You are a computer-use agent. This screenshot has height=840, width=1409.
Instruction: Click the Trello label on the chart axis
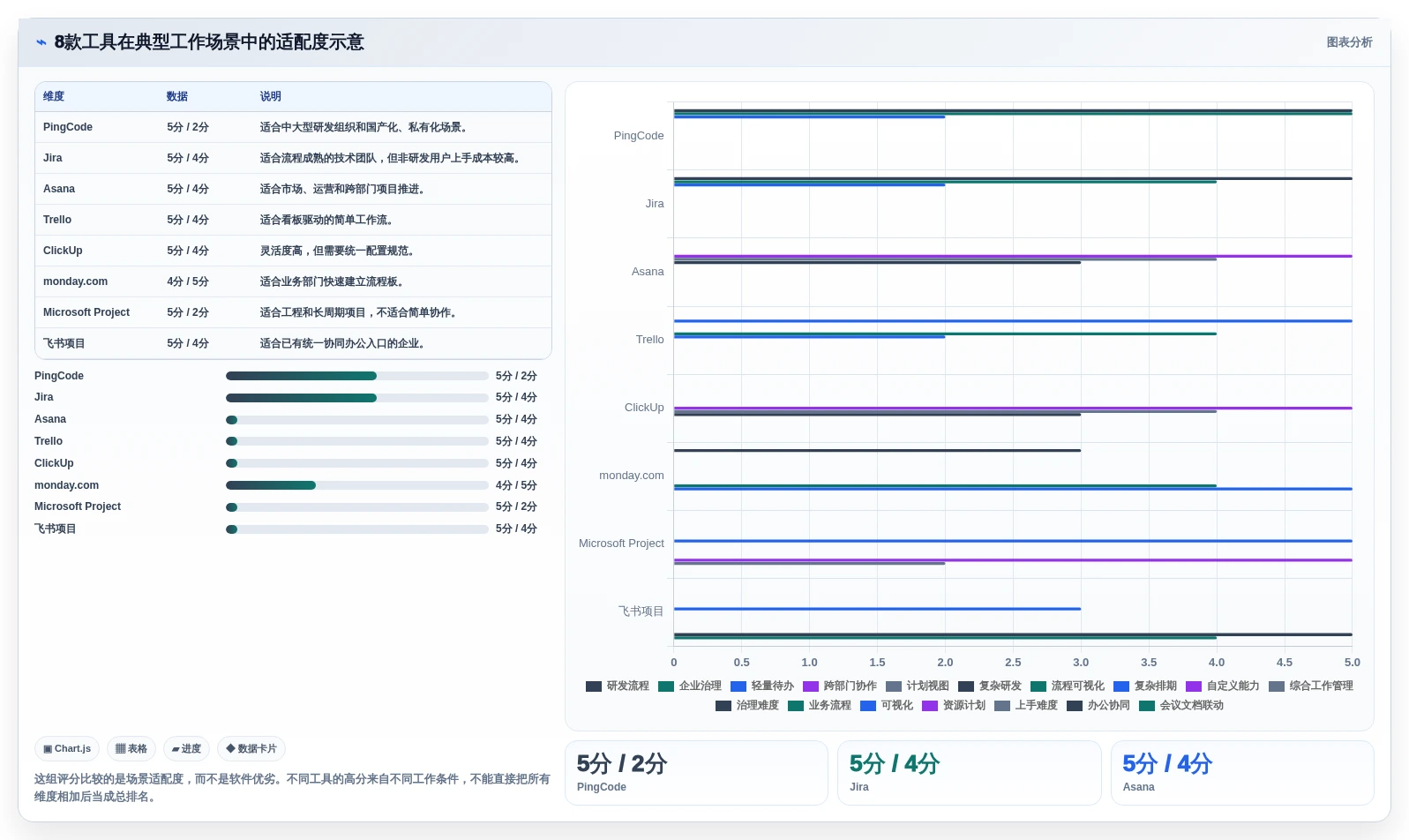650,340
